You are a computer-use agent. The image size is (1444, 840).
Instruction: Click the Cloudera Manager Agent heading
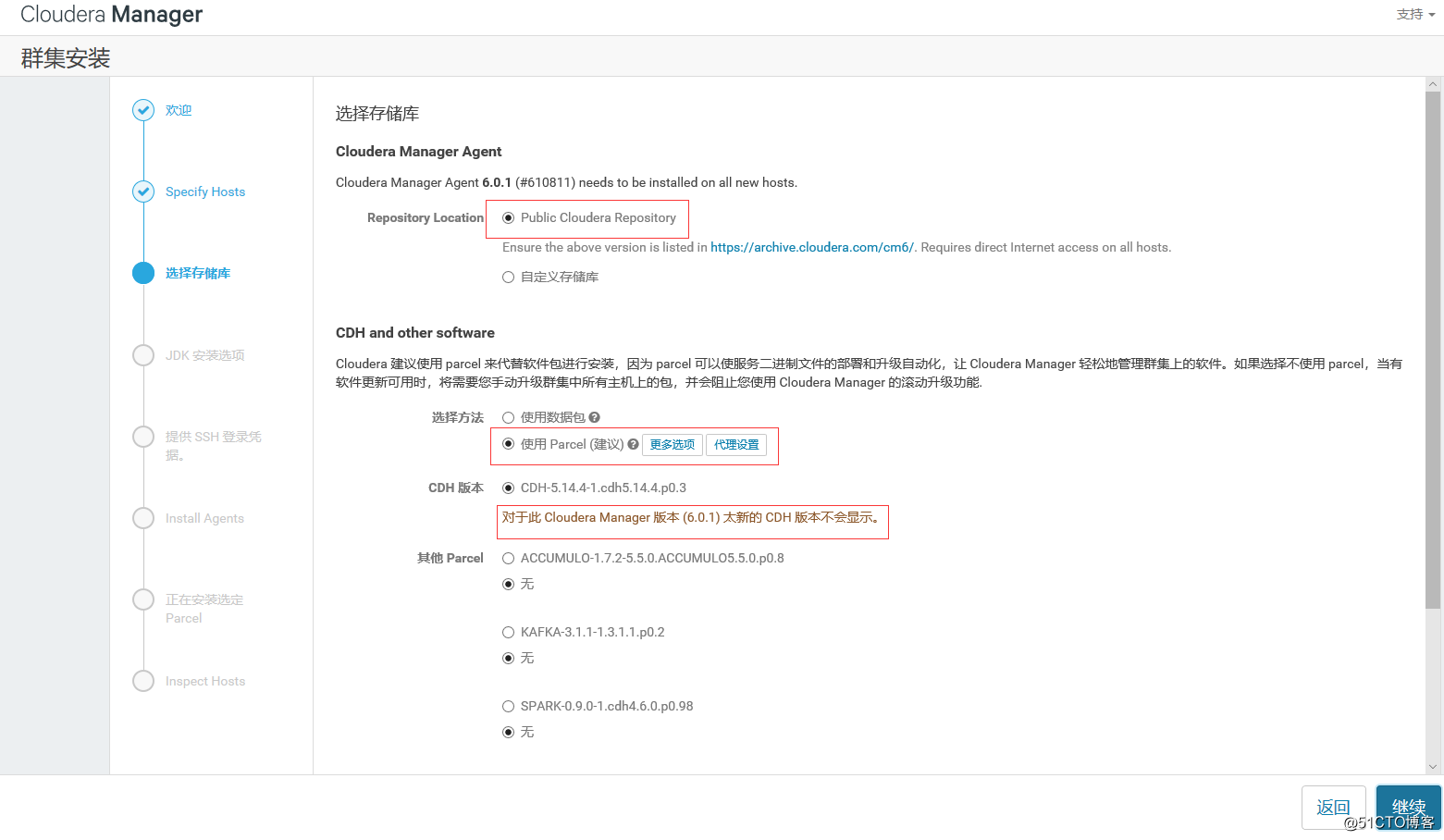(419, 152)
